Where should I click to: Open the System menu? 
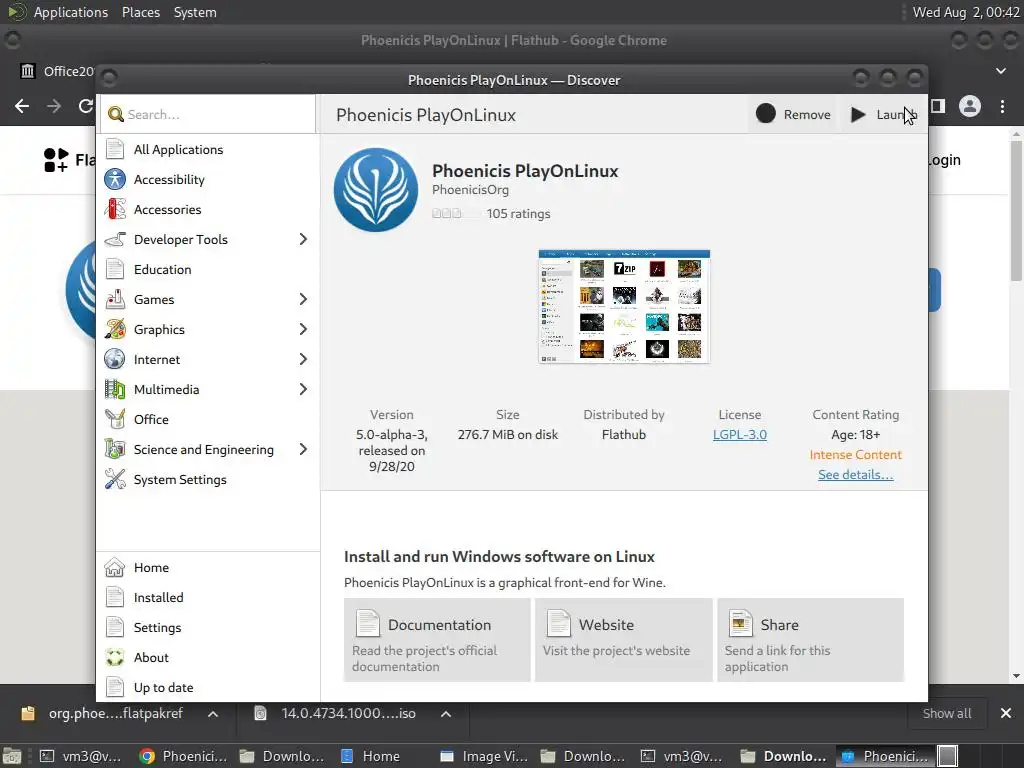pos(195,12)
